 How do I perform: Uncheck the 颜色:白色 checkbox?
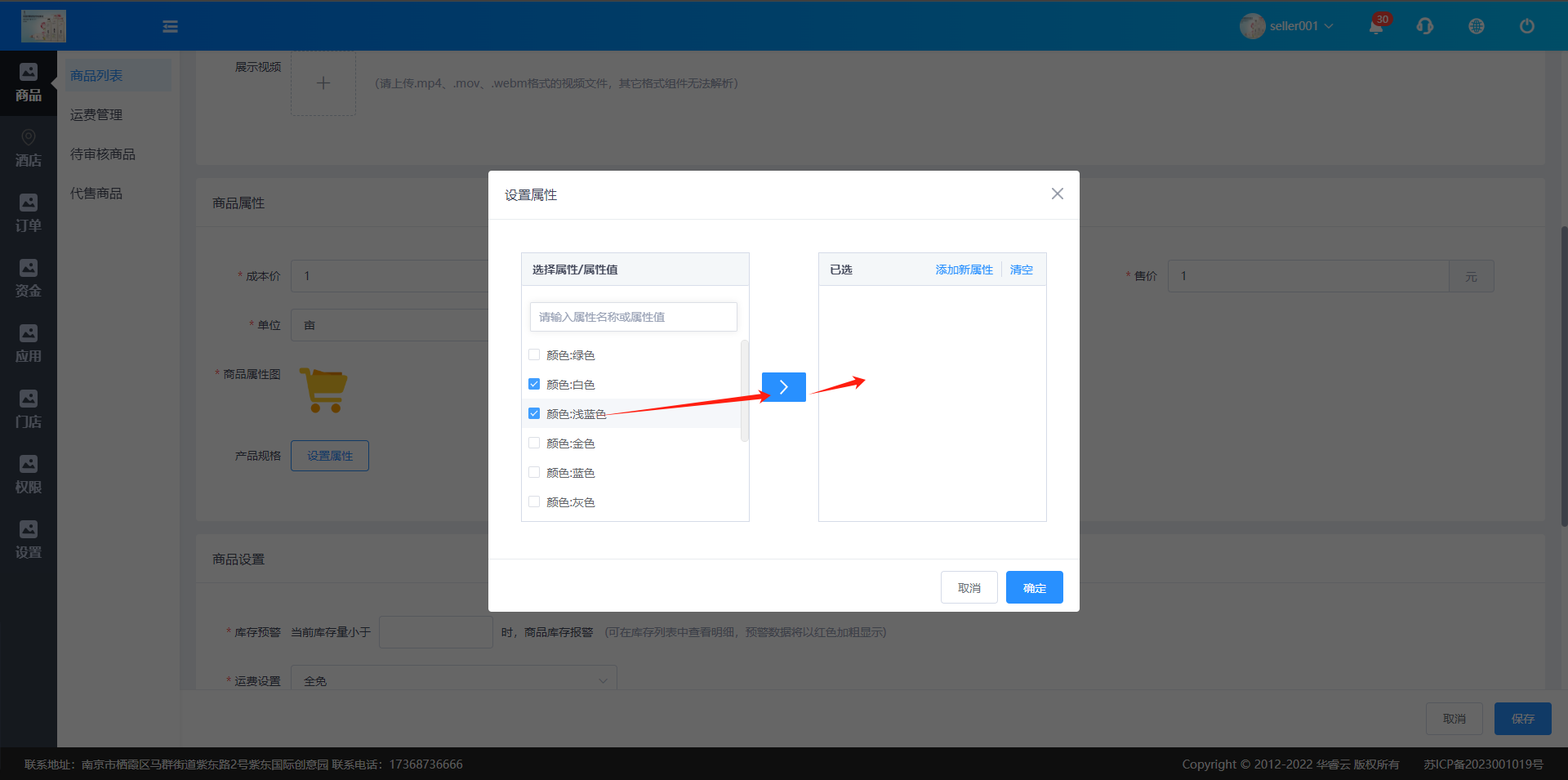tap(534, 384)
